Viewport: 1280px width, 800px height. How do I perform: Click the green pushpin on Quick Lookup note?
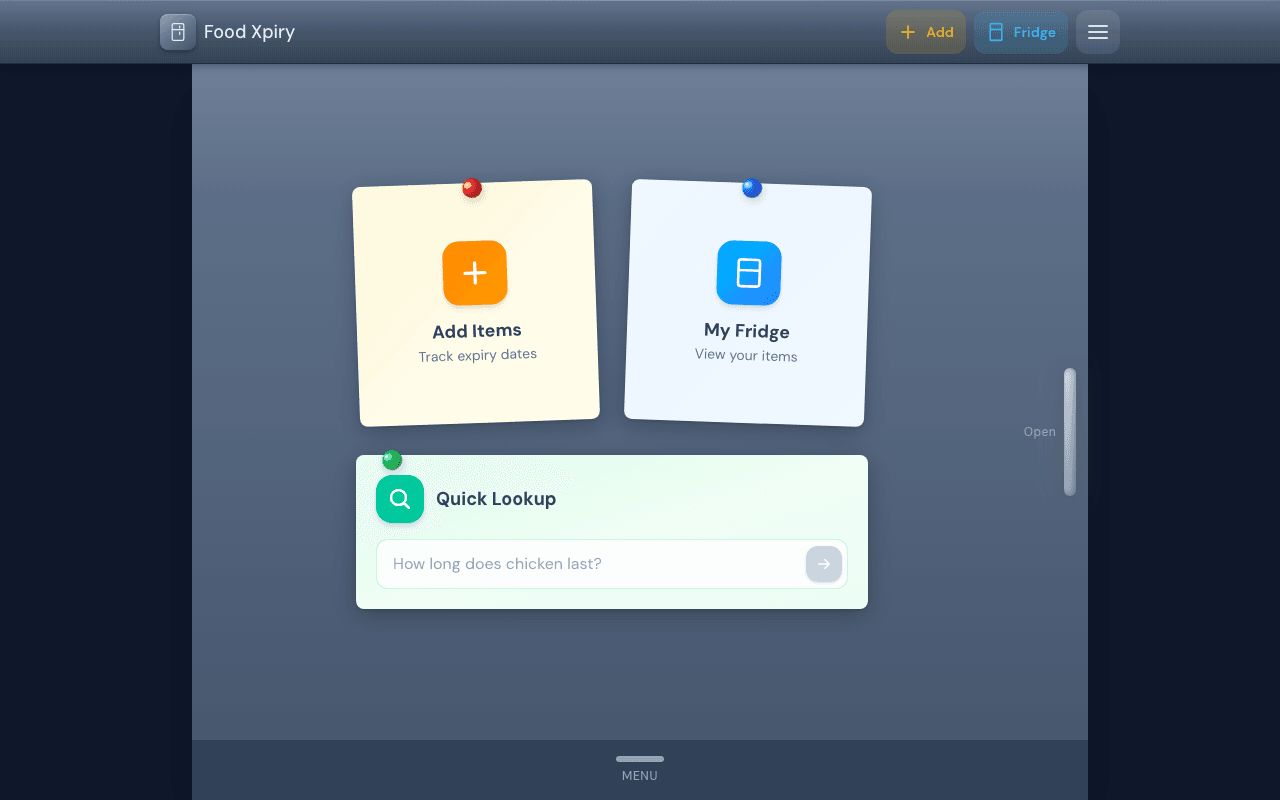pos(392,460)
